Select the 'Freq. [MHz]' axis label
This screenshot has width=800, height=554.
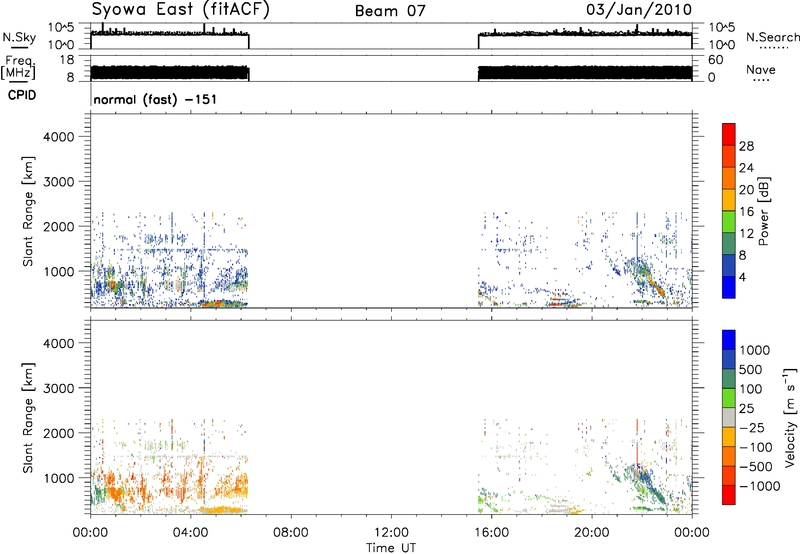click(x=18, y=67)
